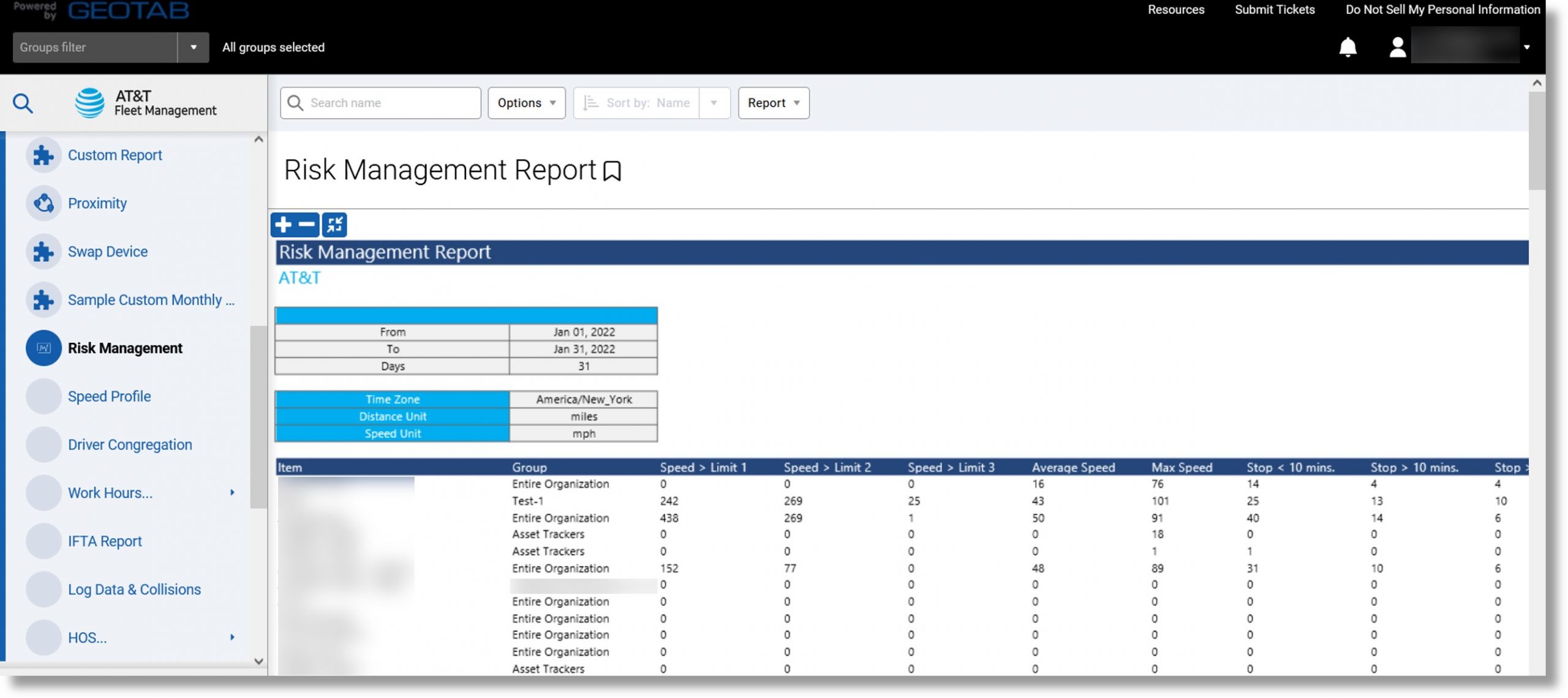Click the mph speed unit value
Viewport: 1568px width, 698px height.
(x=584, y=434)
